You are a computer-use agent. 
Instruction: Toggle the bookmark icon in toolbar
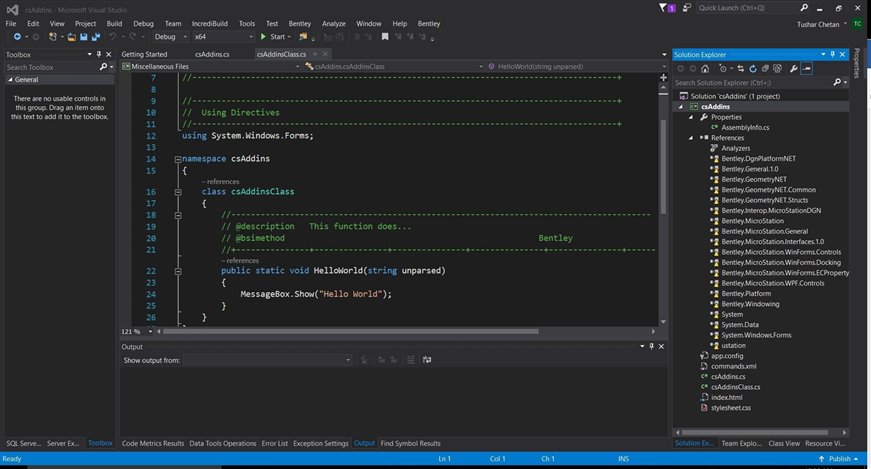385,37
